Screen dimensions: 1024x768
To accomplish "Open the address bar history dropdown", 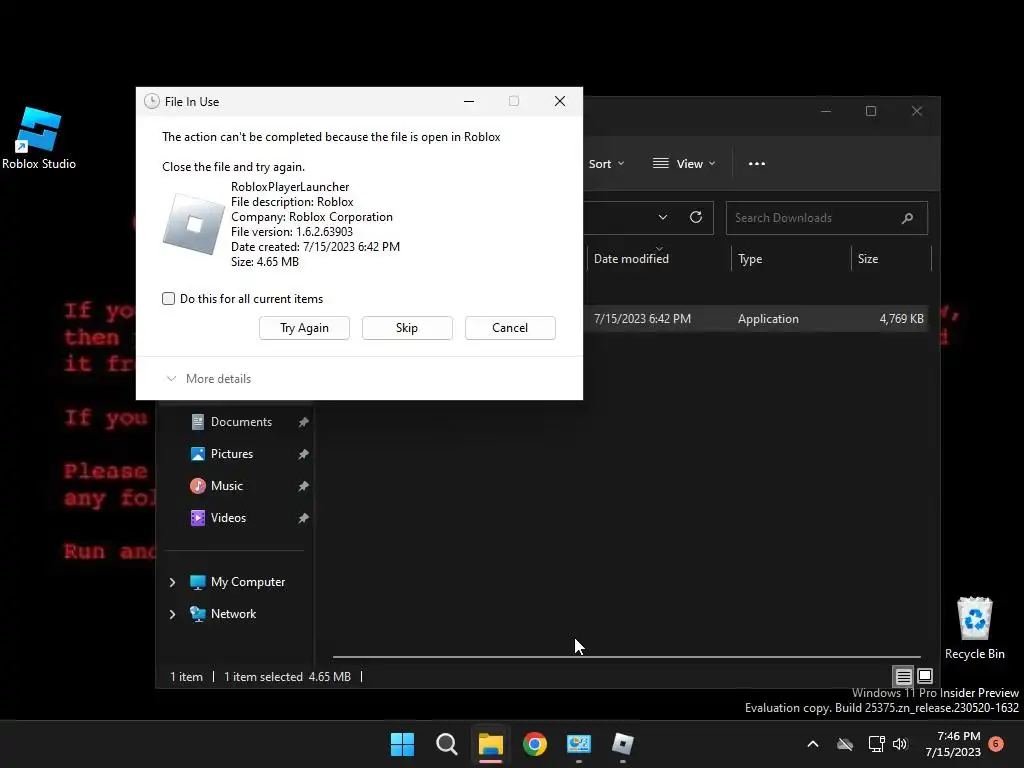I will pos(663,217).
